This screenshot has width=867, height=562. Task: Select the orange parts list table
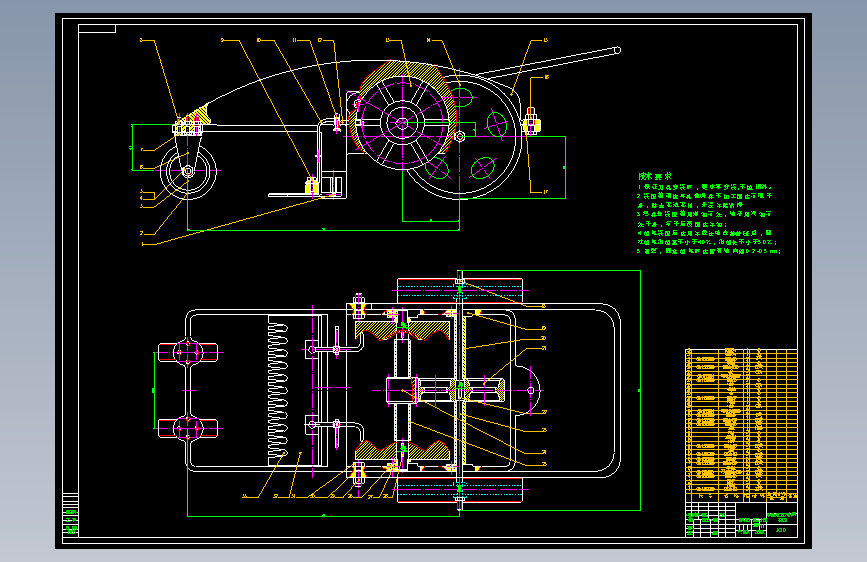pyautogui.click(x=741, y=424)
